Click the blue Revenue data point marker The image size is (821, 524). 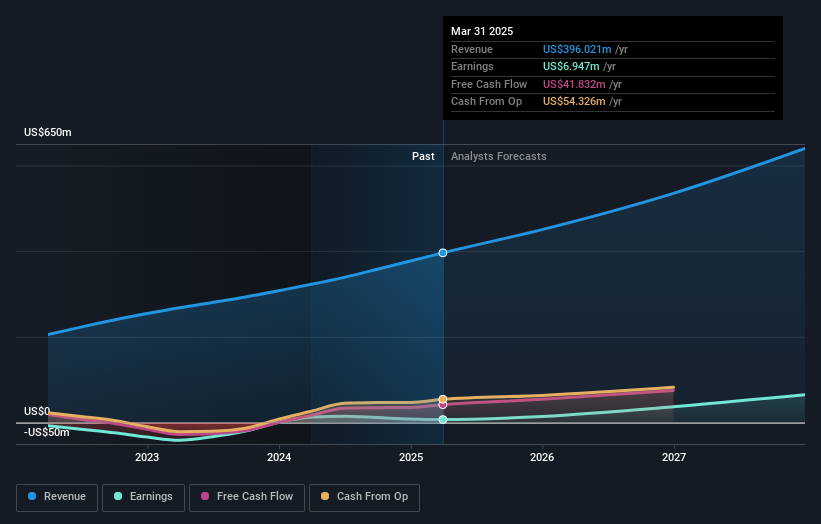coord(443,253)
